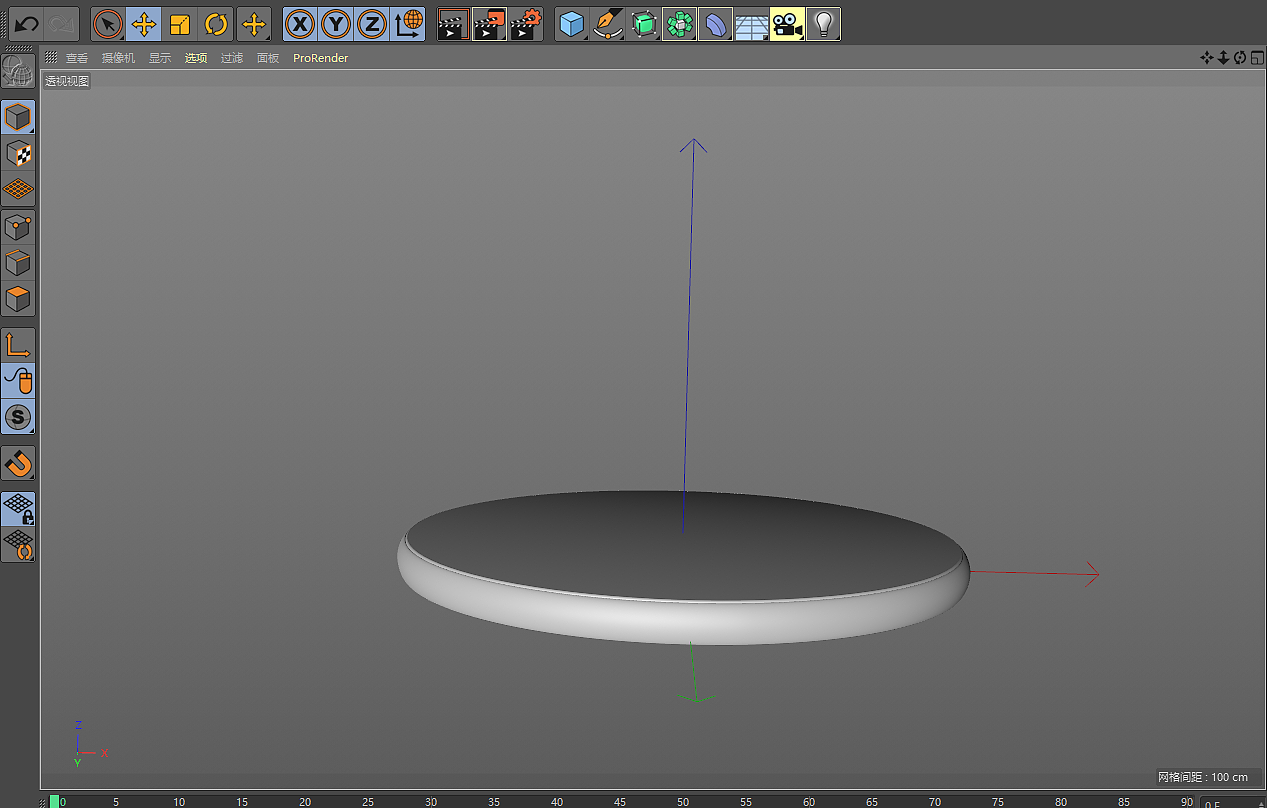Click the viewport menu grip handle
This screenshot has height=808, width=1267.
[x=51, y=58]
